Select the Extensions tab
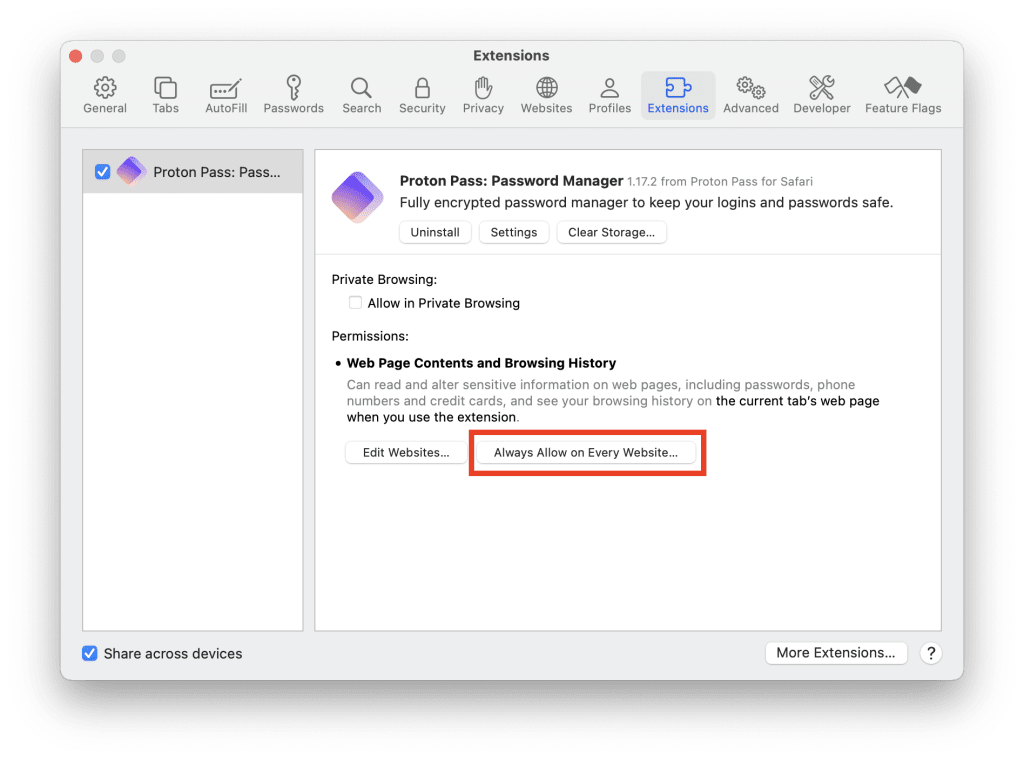This screenshot has height=760, width=1024. 677,95
